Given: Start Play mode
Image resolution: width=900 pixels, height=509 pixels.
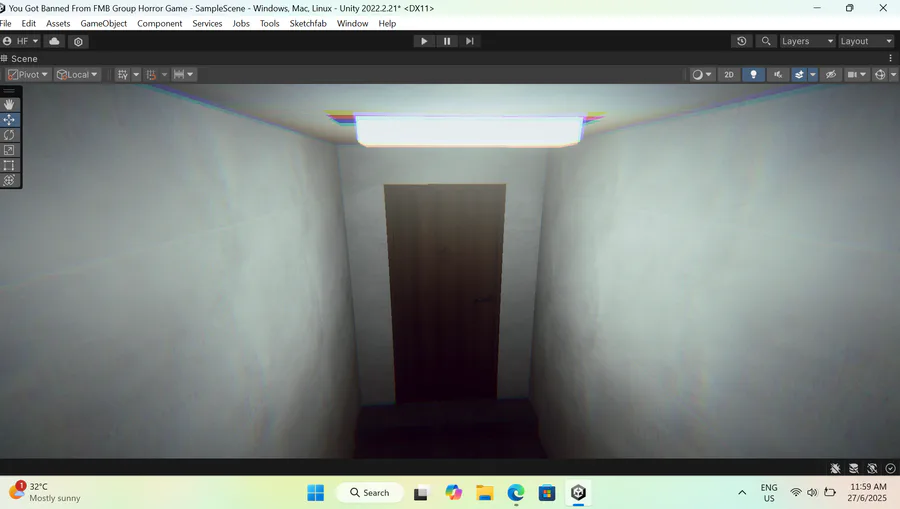Looking at the screenshot, I should [x=424, y=41].
